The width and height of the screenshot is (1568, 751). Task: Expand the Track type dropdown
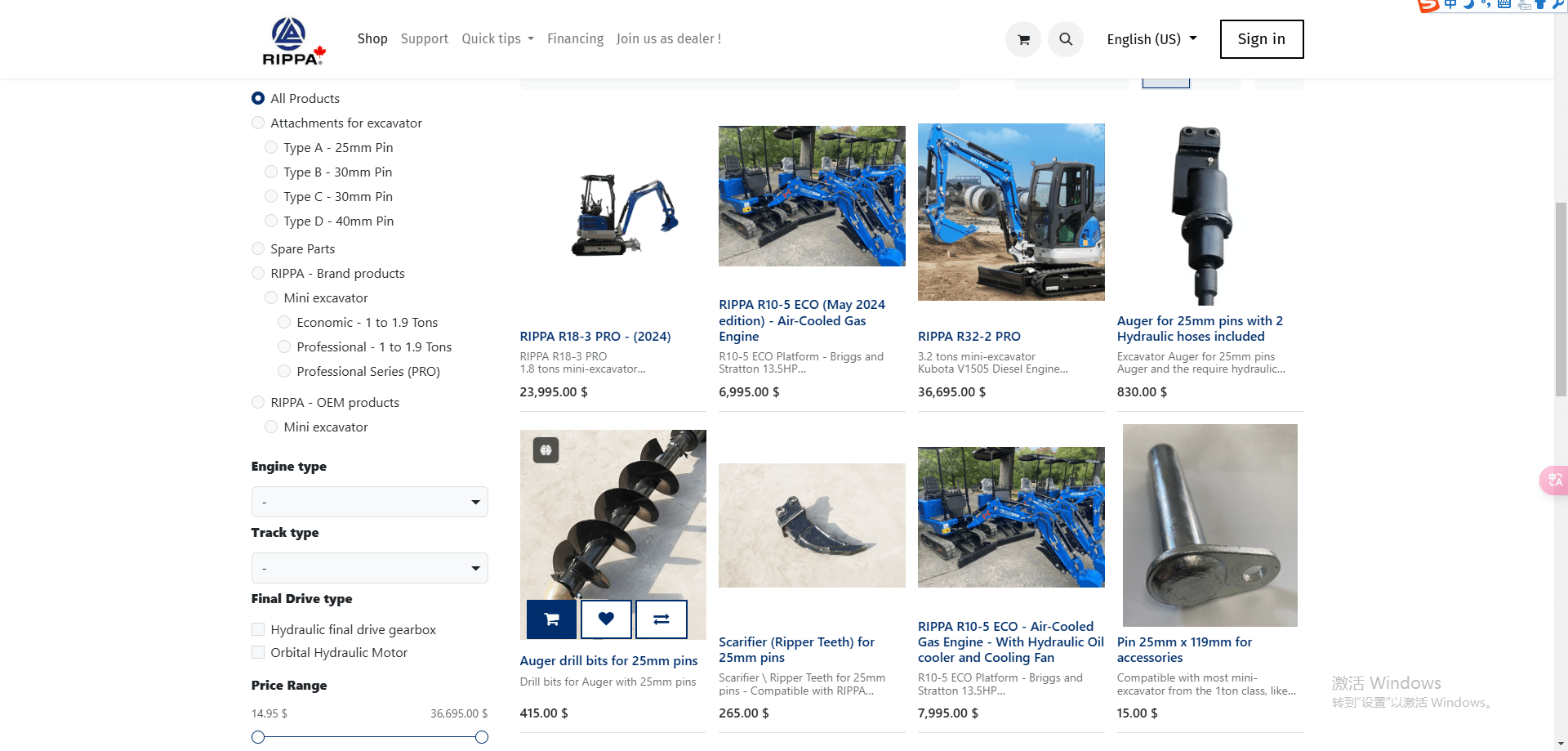coord(369,568)
